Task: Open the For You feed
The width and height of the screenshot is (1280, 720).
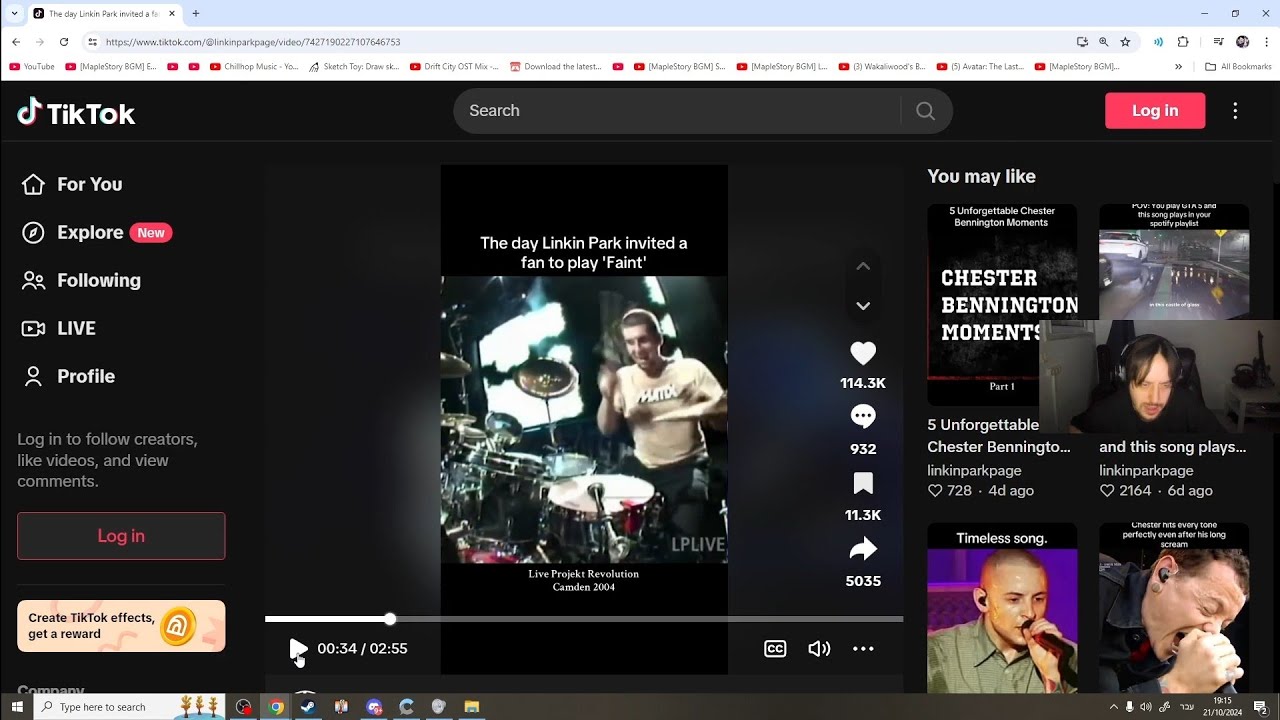Action: [72, 184]
